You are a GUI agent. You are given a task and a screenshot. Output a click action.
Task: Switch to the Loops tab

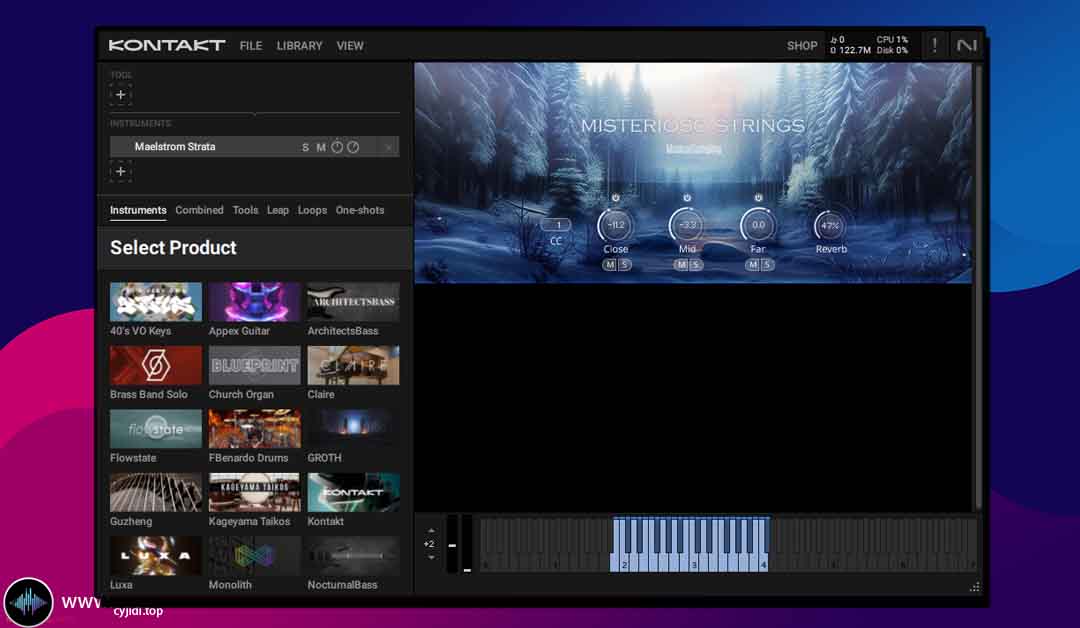[x=312, y=210]
